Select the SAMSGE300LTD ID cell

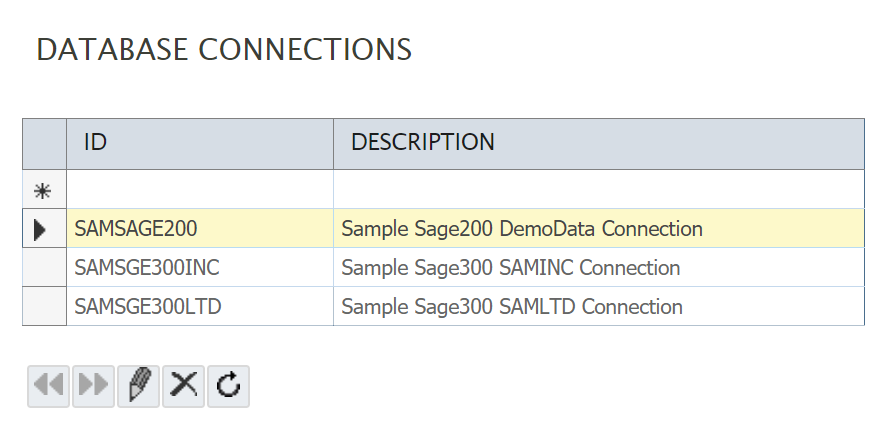pos(200,307)
